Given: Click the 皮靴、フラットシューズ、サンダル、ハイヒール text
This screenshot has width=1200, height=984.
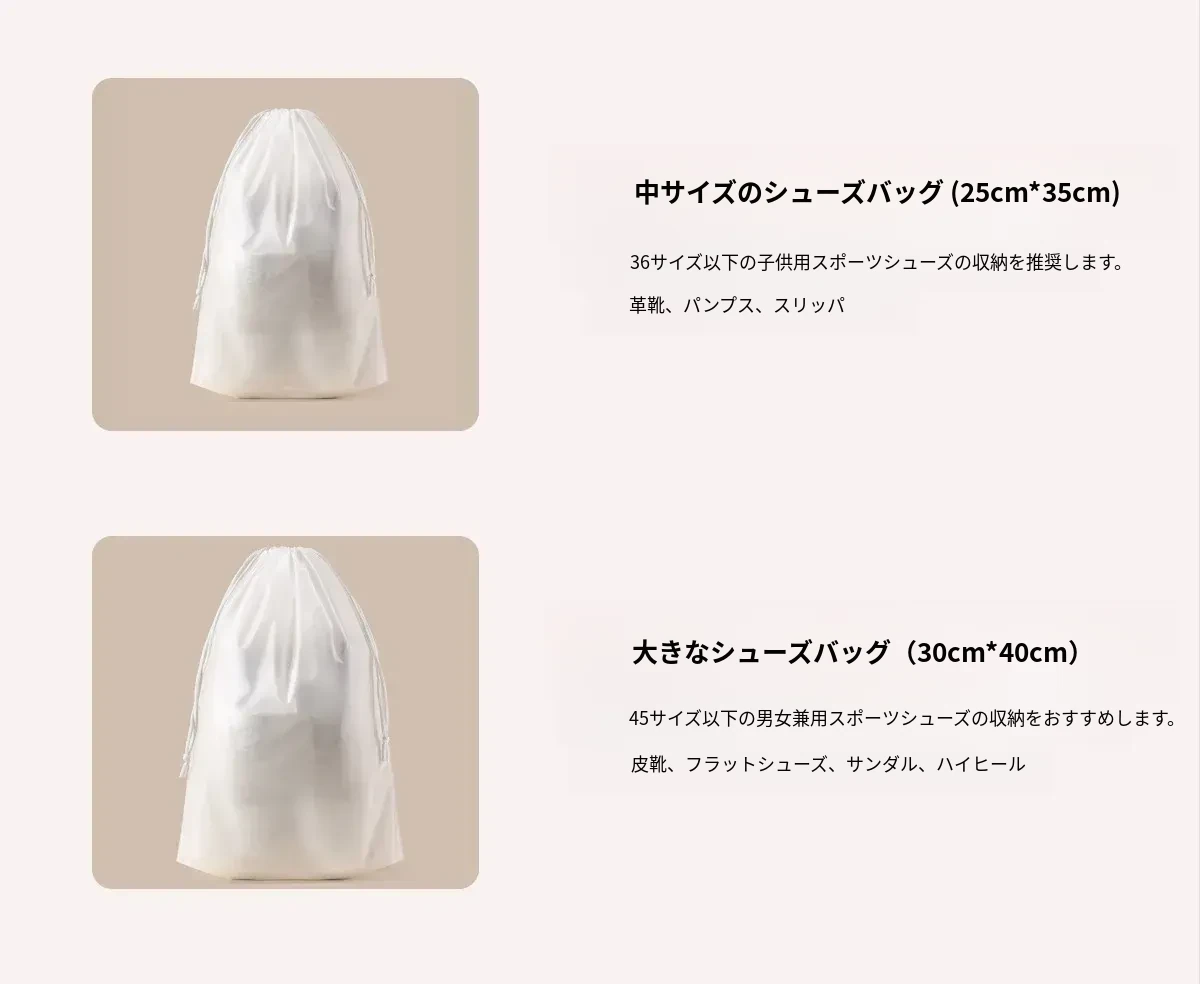Looking at the screenshot, I should (x=828, y=764).
